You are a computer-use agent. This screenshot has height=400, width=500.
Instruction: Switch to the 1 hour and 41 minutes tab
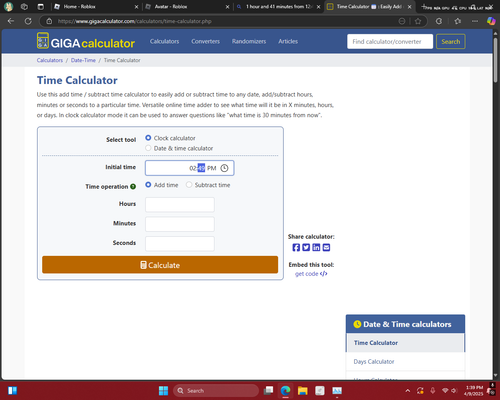click(278, 7)
